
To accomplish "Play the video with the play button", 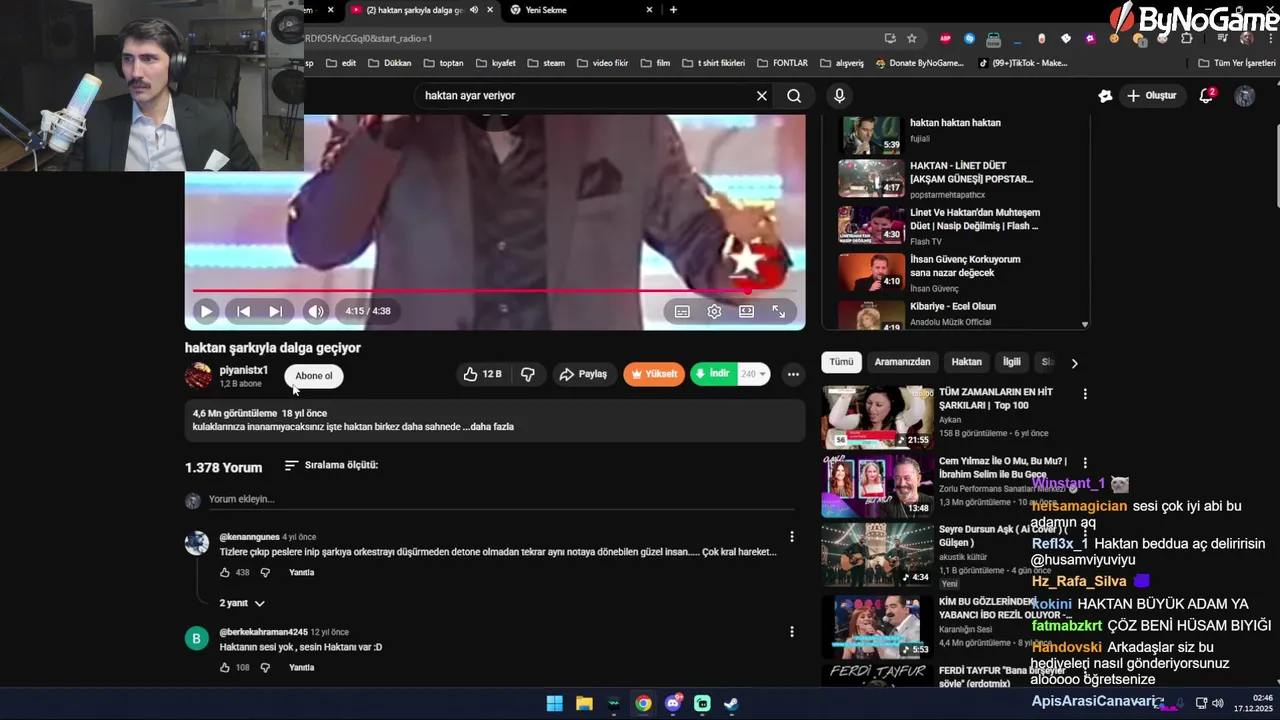I will click(206, 311).
